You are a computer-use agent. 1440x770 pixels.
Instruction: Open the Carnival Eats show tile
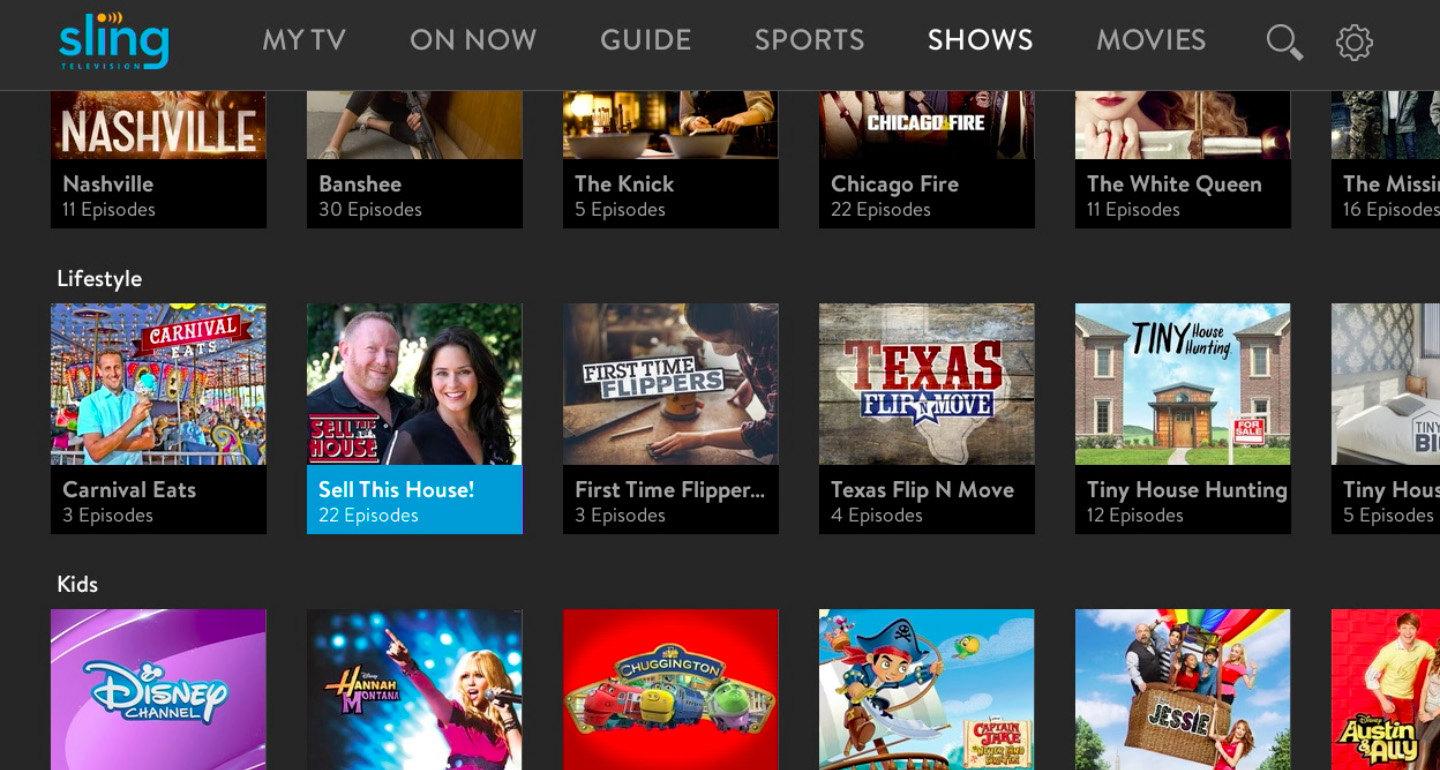click(x=159, y=418)
